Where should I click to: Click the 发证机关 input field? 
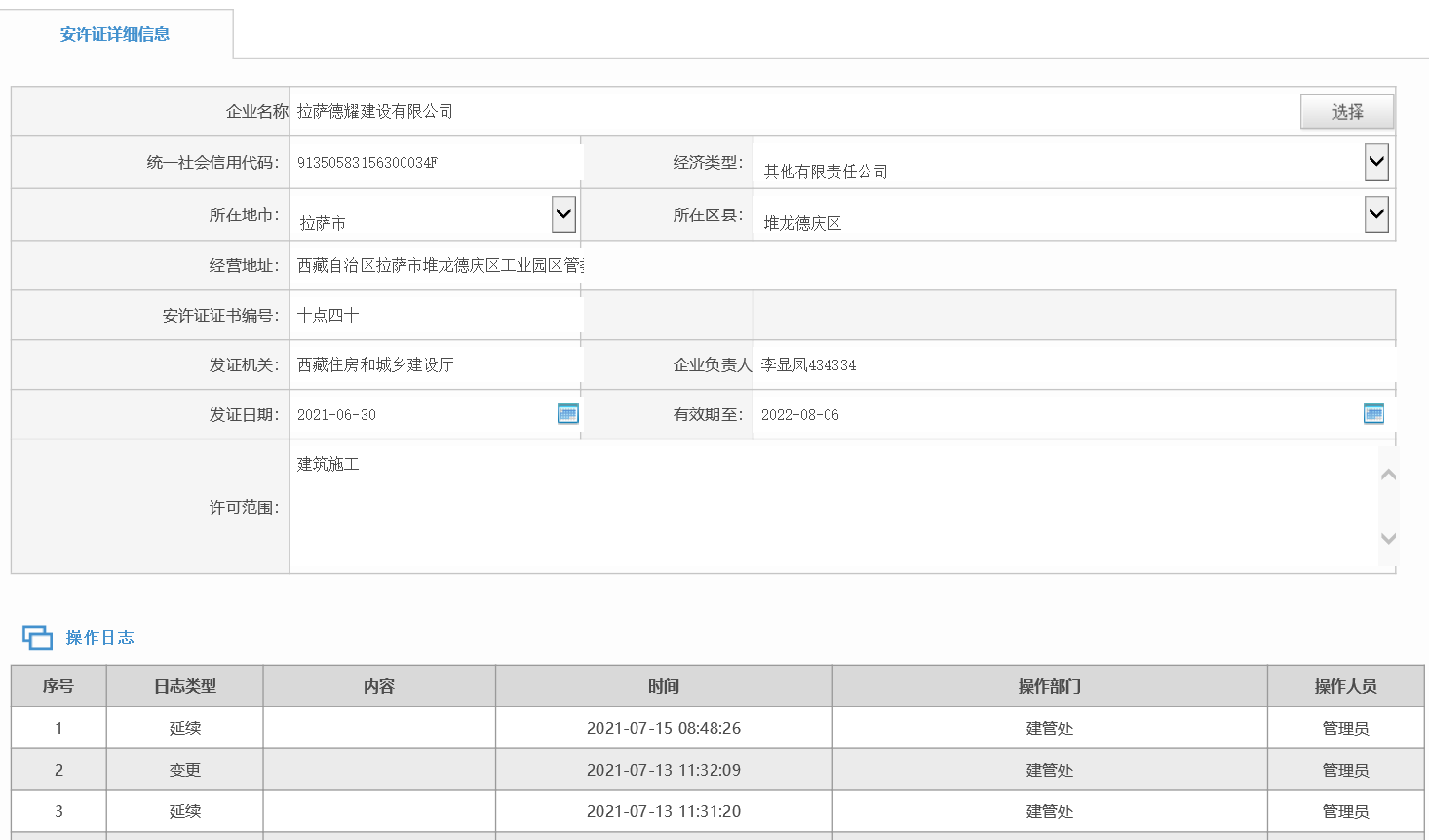434,364
